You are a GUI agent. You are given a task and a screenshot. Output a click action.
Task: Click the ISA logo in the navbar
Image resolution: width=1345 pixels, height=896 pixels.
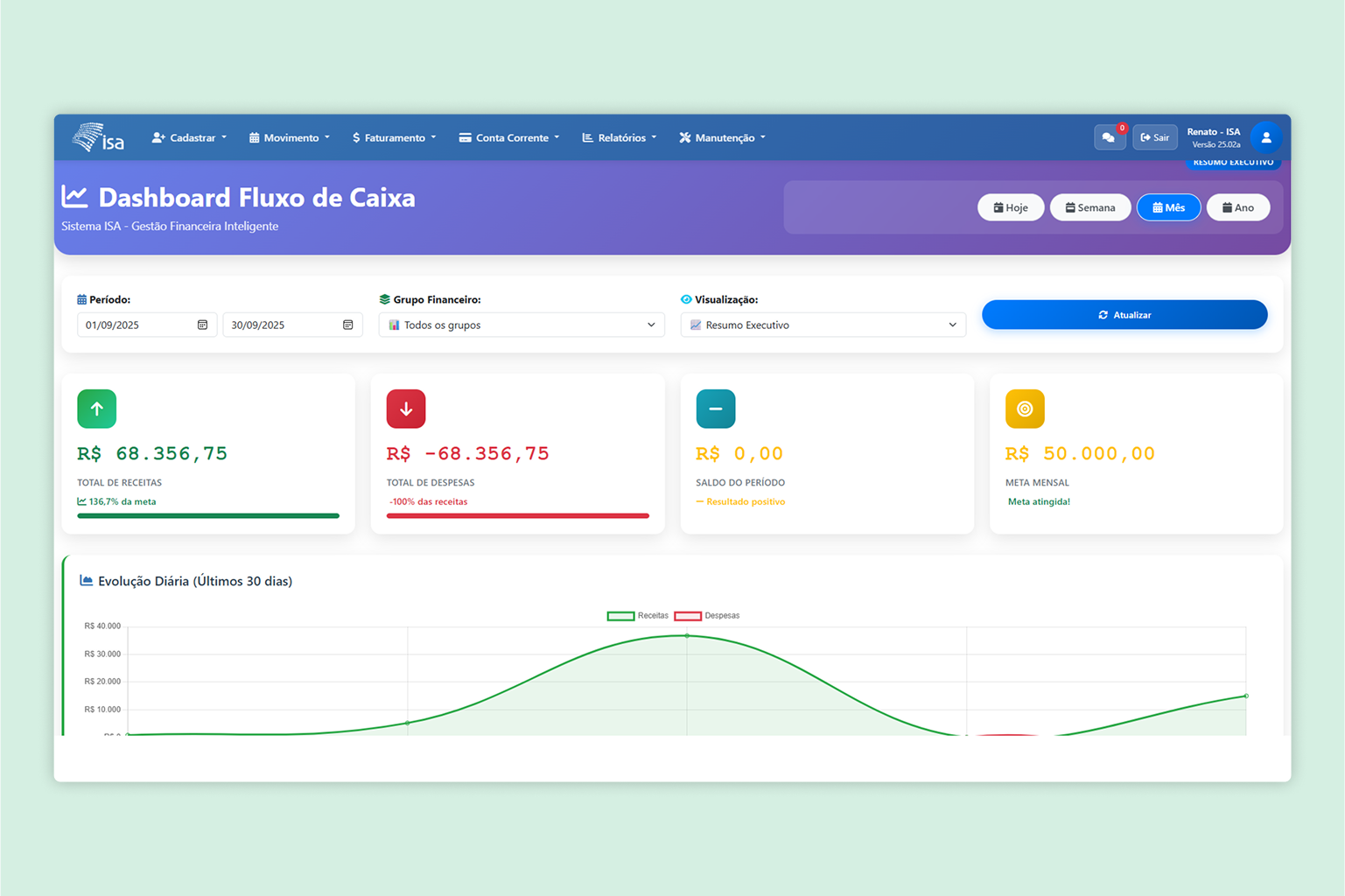[98, 137]
